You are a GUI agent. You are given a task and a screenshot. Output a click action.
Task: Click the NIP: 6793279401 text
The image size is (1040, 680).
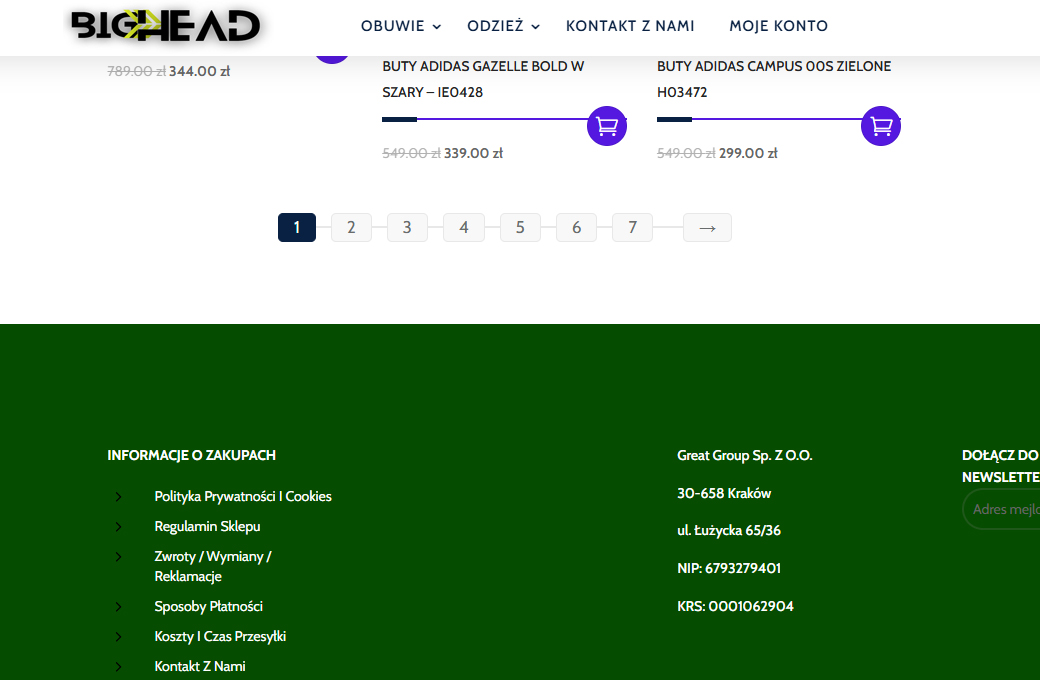click(x=729, y=568)
